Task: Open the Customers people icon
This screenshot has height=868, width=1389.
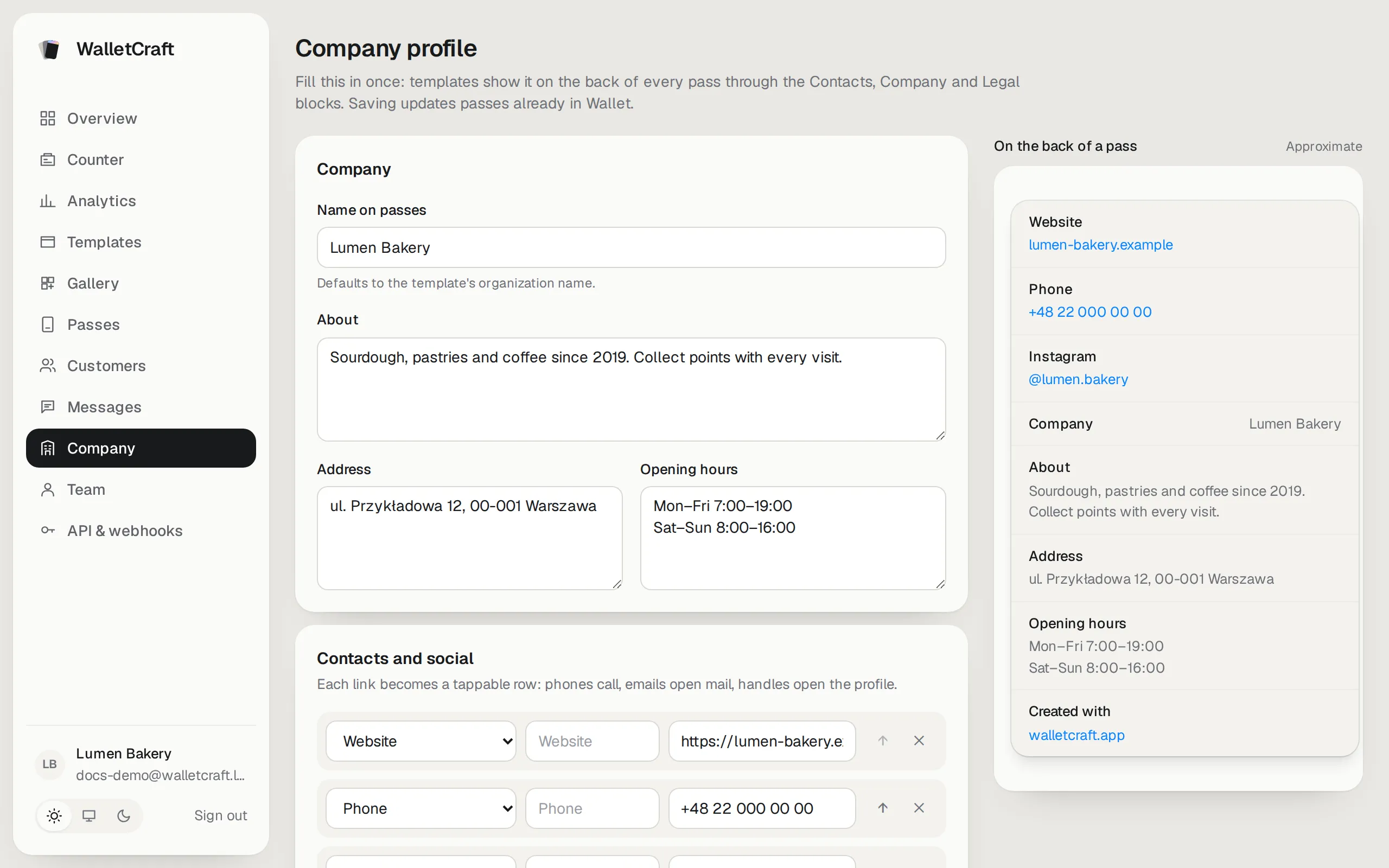Action: (48, 366)
